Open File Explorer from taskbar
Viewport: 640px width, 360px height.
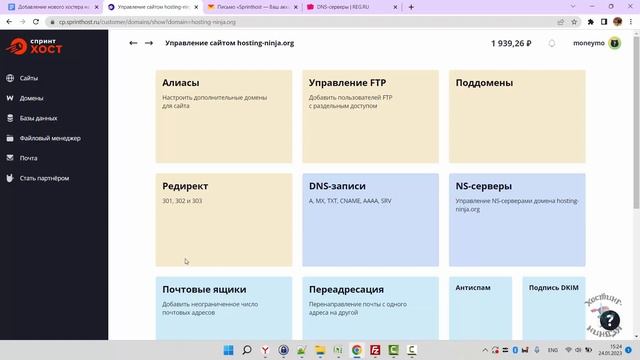(320, 350)
